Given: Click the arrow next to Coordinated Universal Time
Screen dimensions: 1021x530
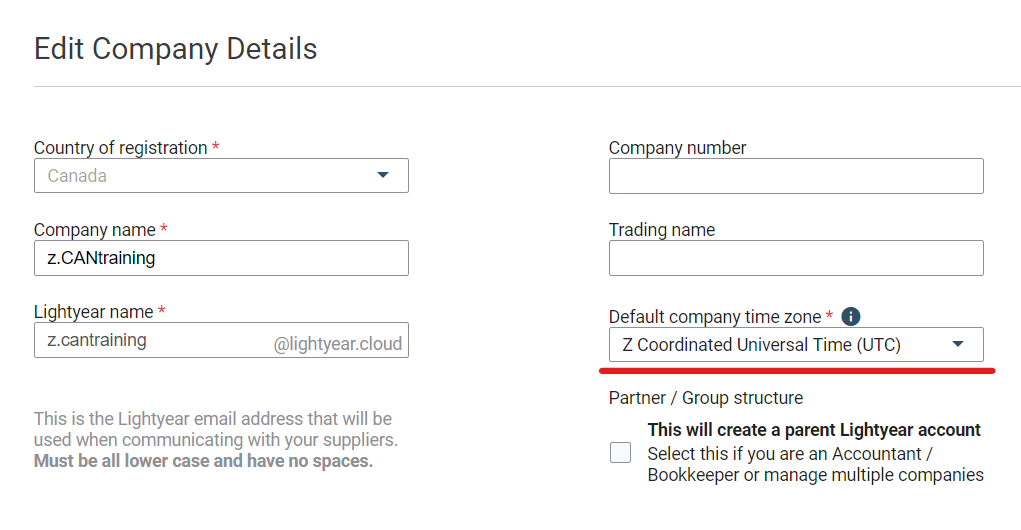Looking at the screenshot, I should pyautogui.click(x=957, y=344).
